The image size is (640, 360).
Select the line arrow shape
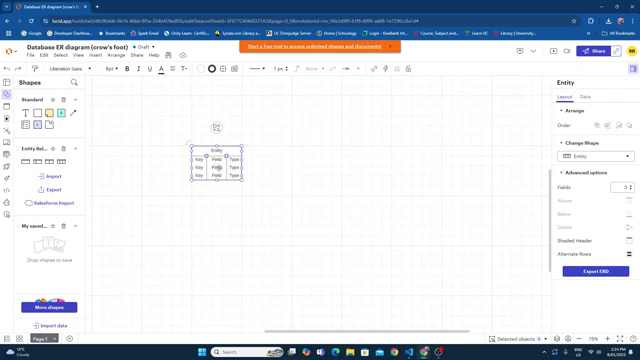[x=73, y=113]
